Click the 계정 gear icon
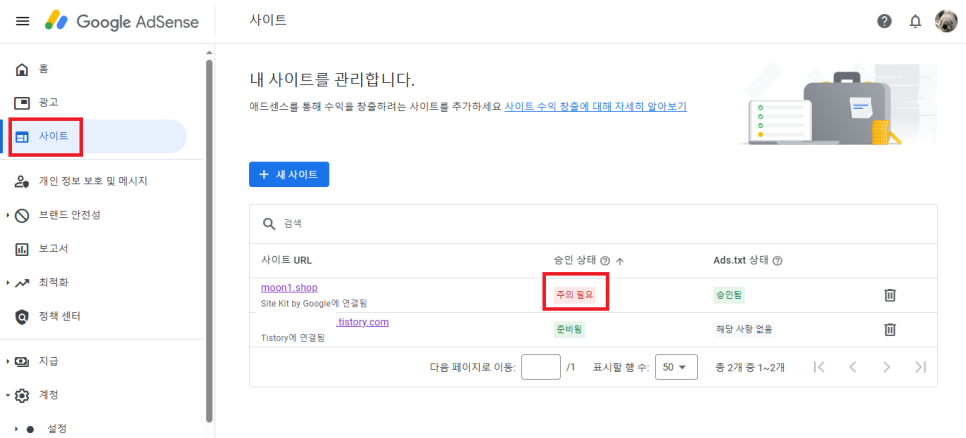Image resolution: width=966 pixels, height=438 pixels. [22, 395]
